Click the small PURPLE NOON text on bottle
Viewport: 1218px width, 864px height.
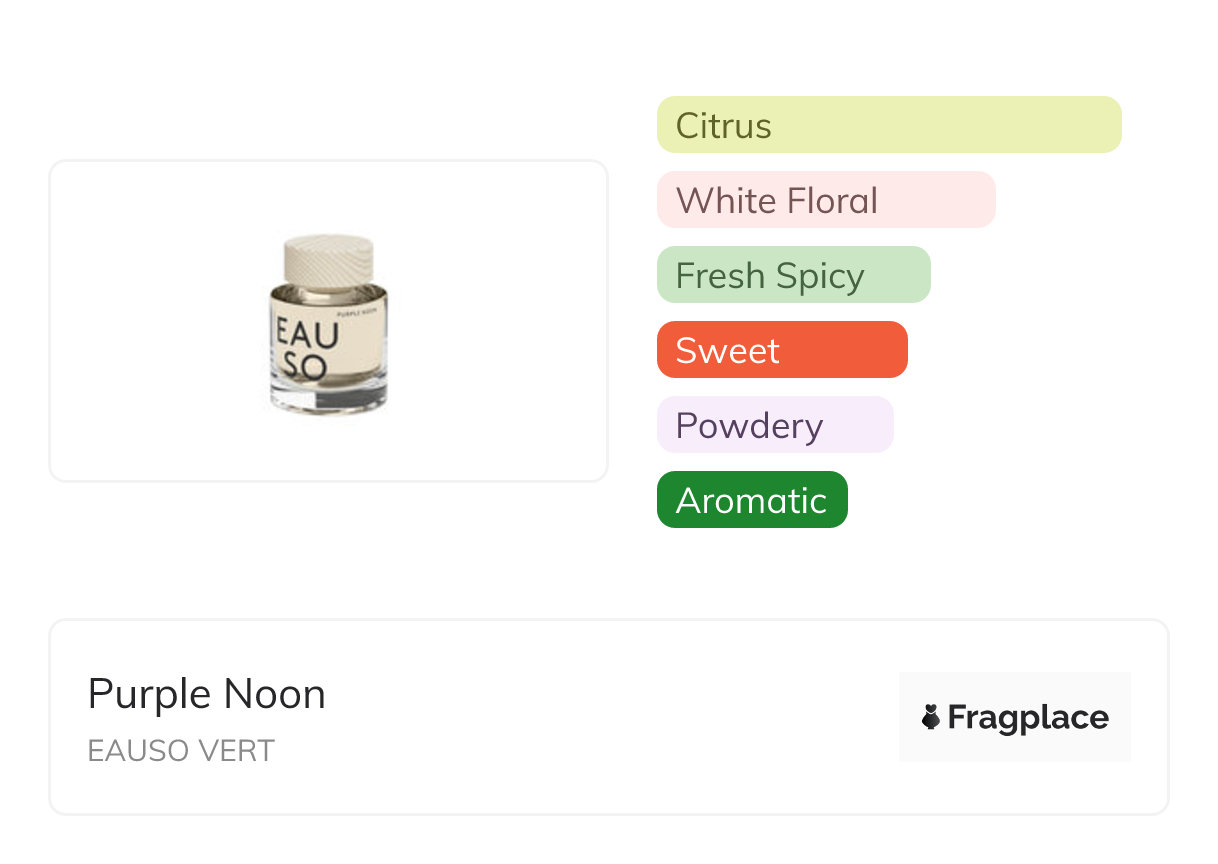360,314
